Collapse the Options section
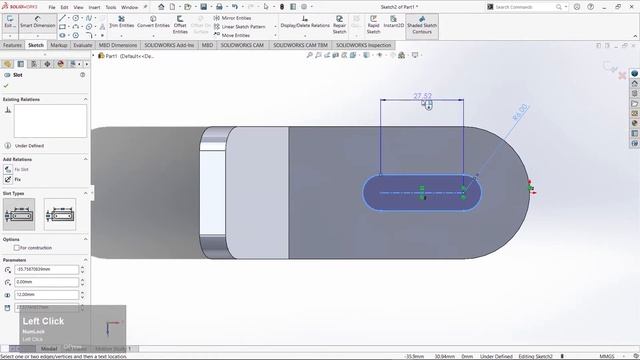The image size is (640, 360). [85, 239]
